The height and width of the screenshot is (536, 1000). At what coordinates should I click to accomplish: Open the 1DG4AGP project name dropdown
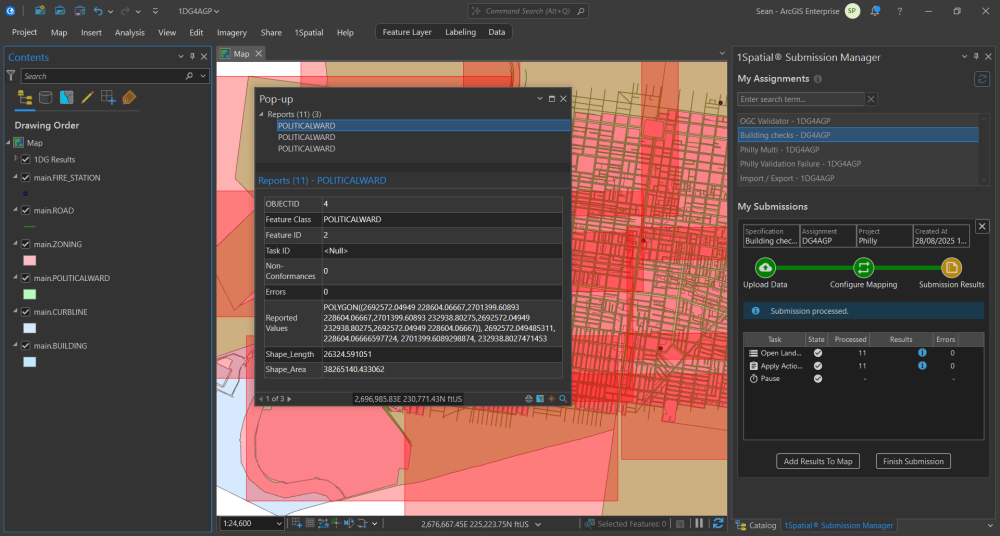pos(217,11)
